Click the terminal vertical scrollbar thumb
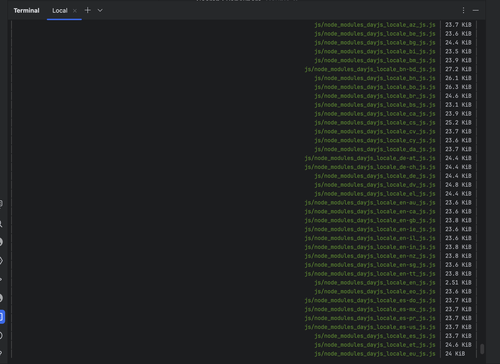500x364 pixels. [482, 349]
